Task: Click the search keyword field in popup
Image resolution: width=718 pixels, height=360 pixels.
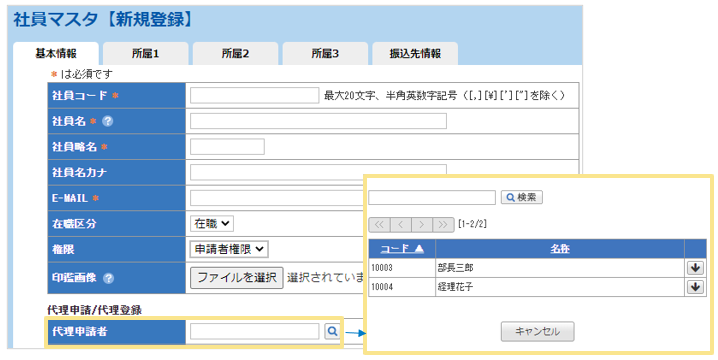Action: coord(432,197)
